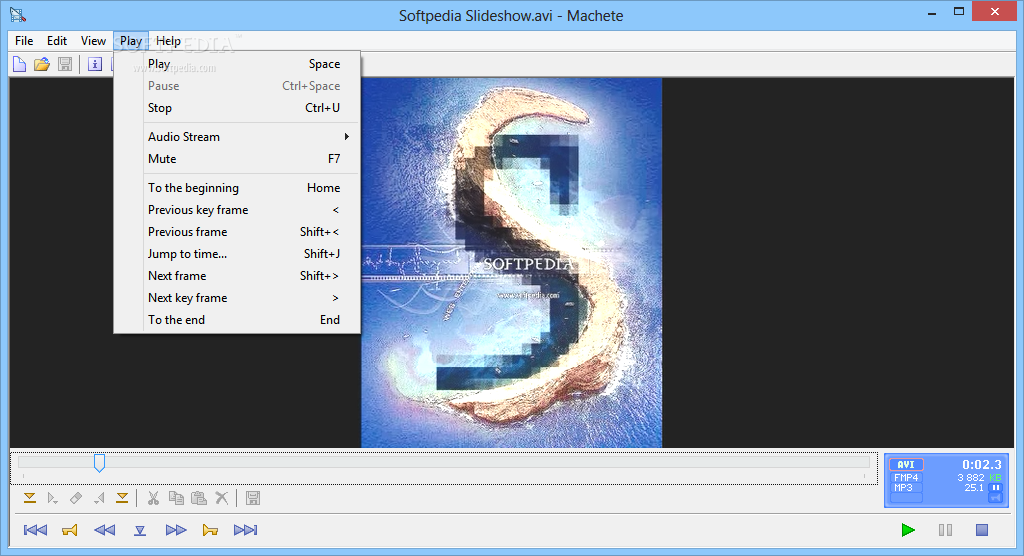Viewport: 1024px width, 556px height.
Task: Jump to the end with skip-forward icon
Action: (246, 530)
